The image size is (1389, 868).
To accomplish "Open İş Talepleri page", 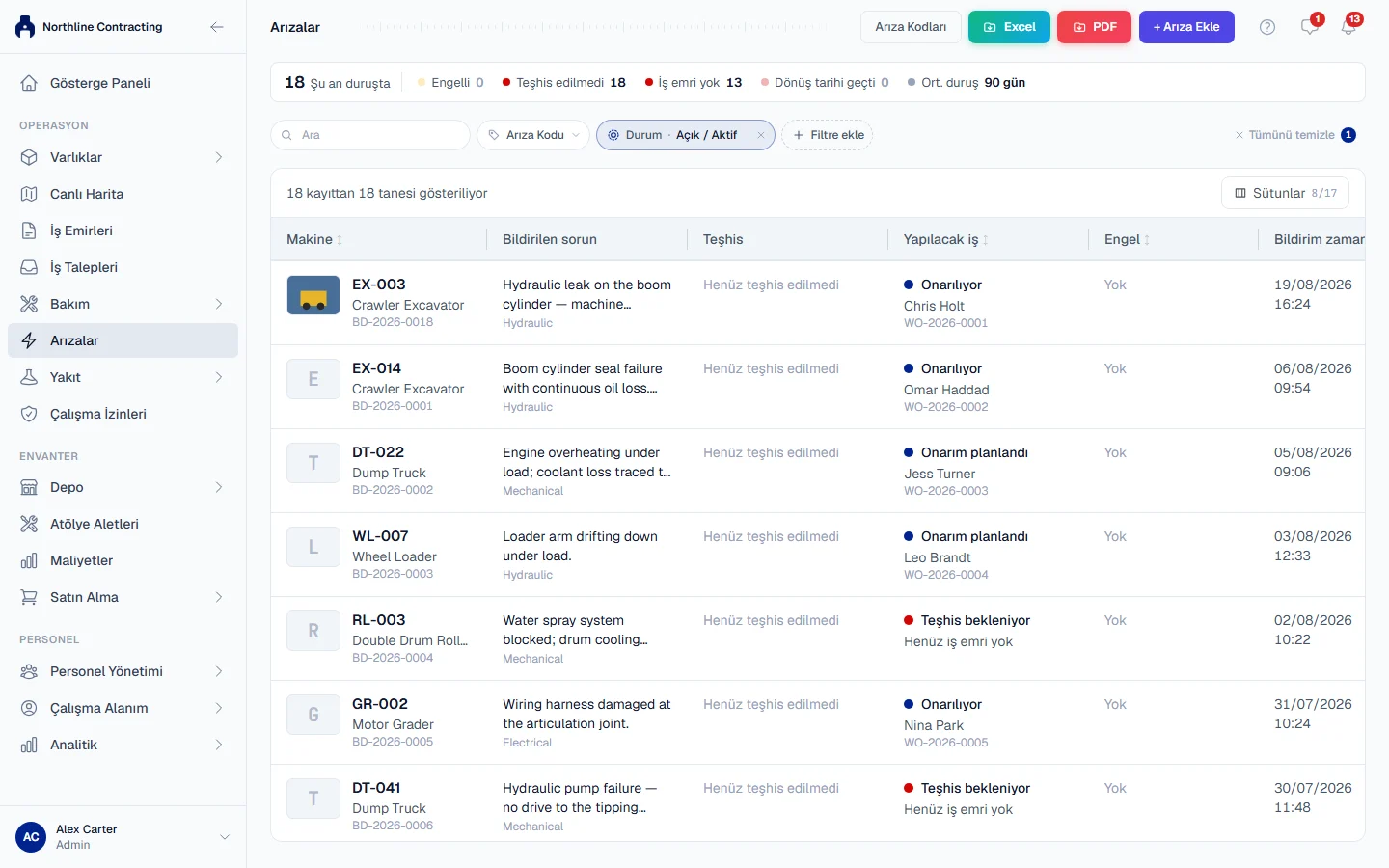I will [x=123, y=267].
